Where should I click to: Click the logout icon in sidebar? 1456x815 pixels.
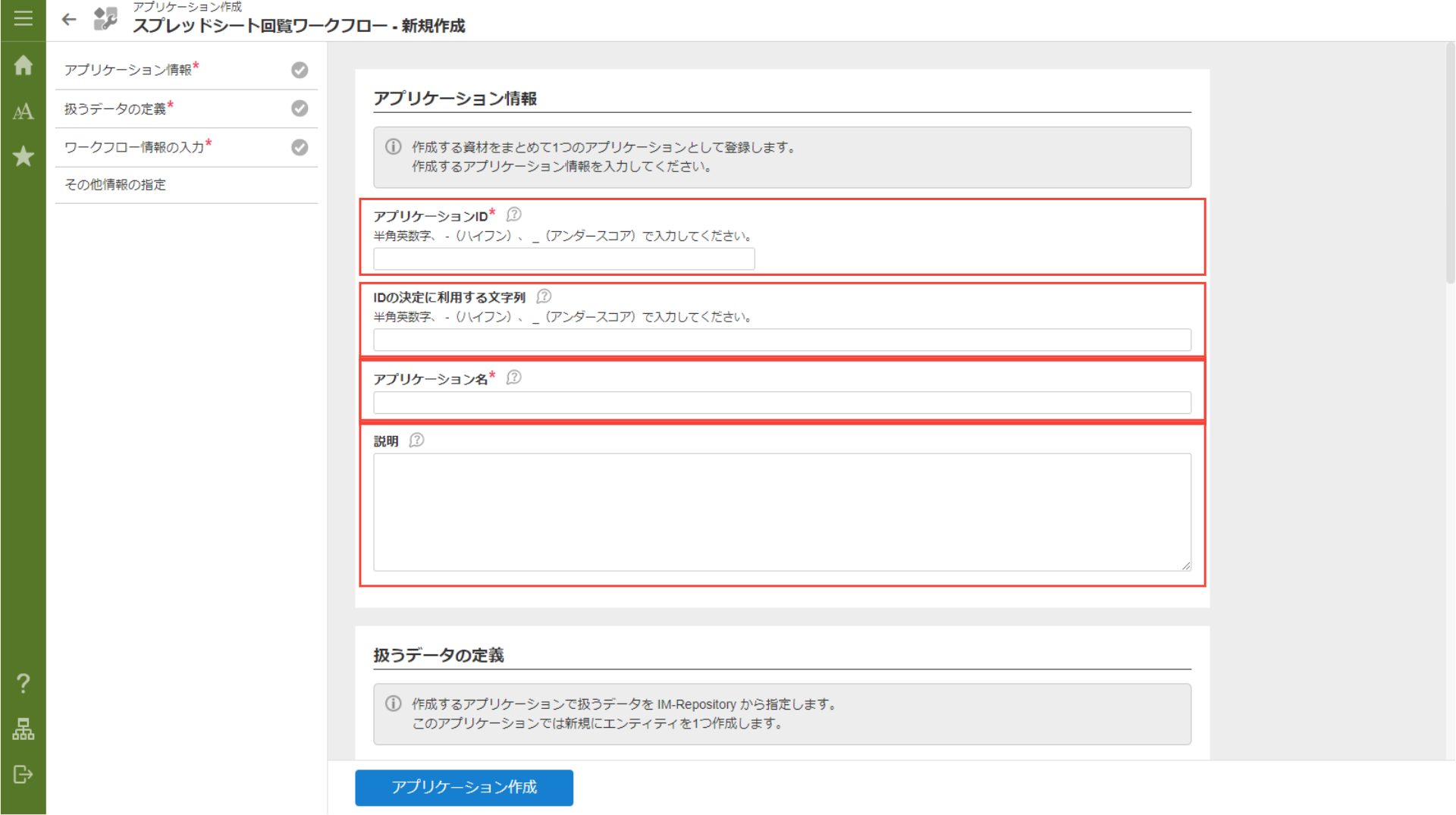pos(23,775)
